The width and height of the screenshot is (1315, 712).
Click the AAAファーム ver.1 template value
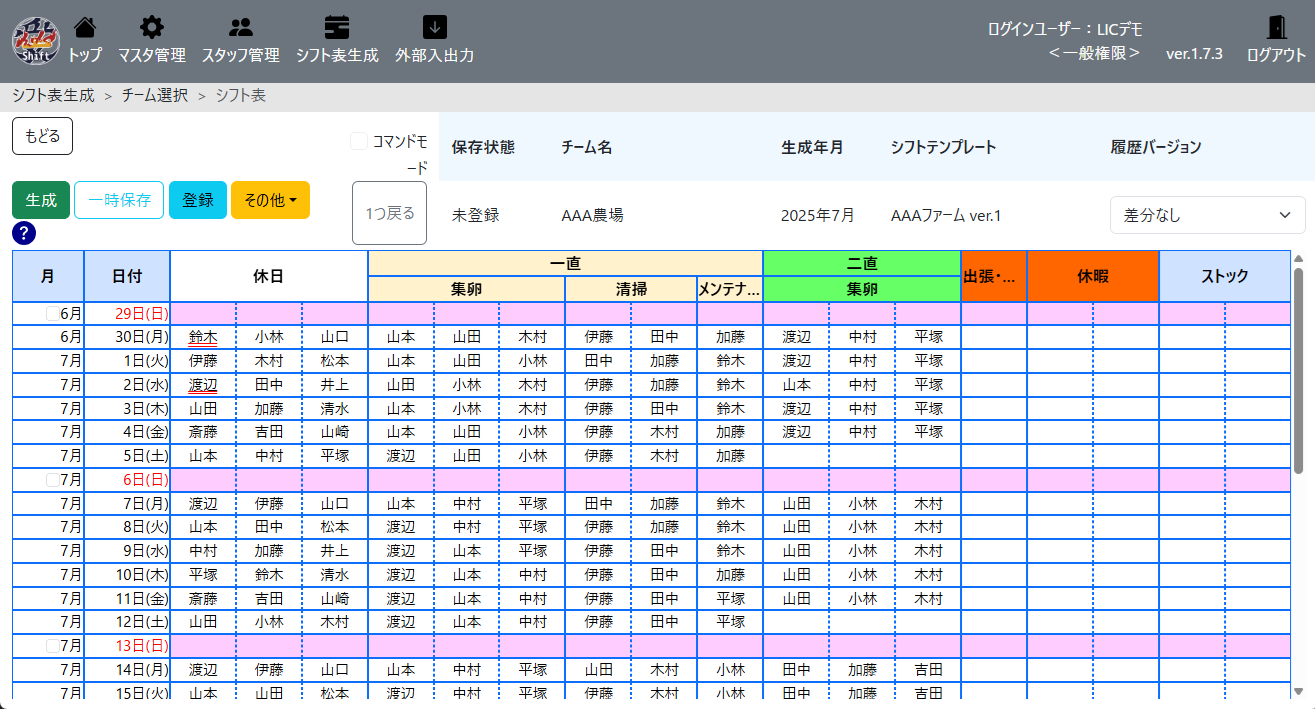tap(946, 215)
